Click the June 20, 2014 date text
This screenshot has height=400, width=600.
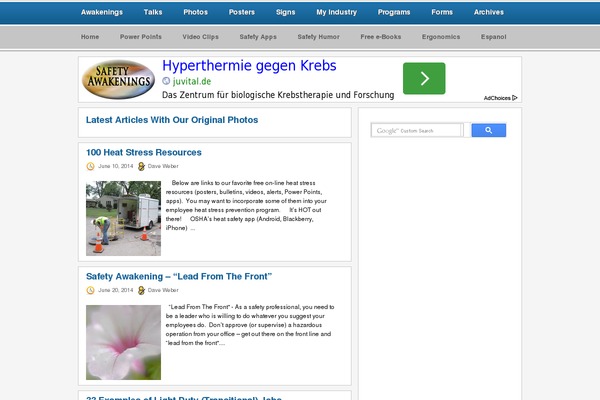[x=116, y=290]
